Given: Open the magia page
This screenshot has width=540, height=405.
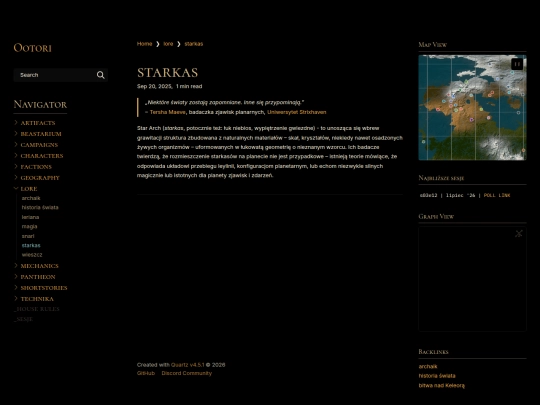Looking at the screenshot, I should (29, 227).
